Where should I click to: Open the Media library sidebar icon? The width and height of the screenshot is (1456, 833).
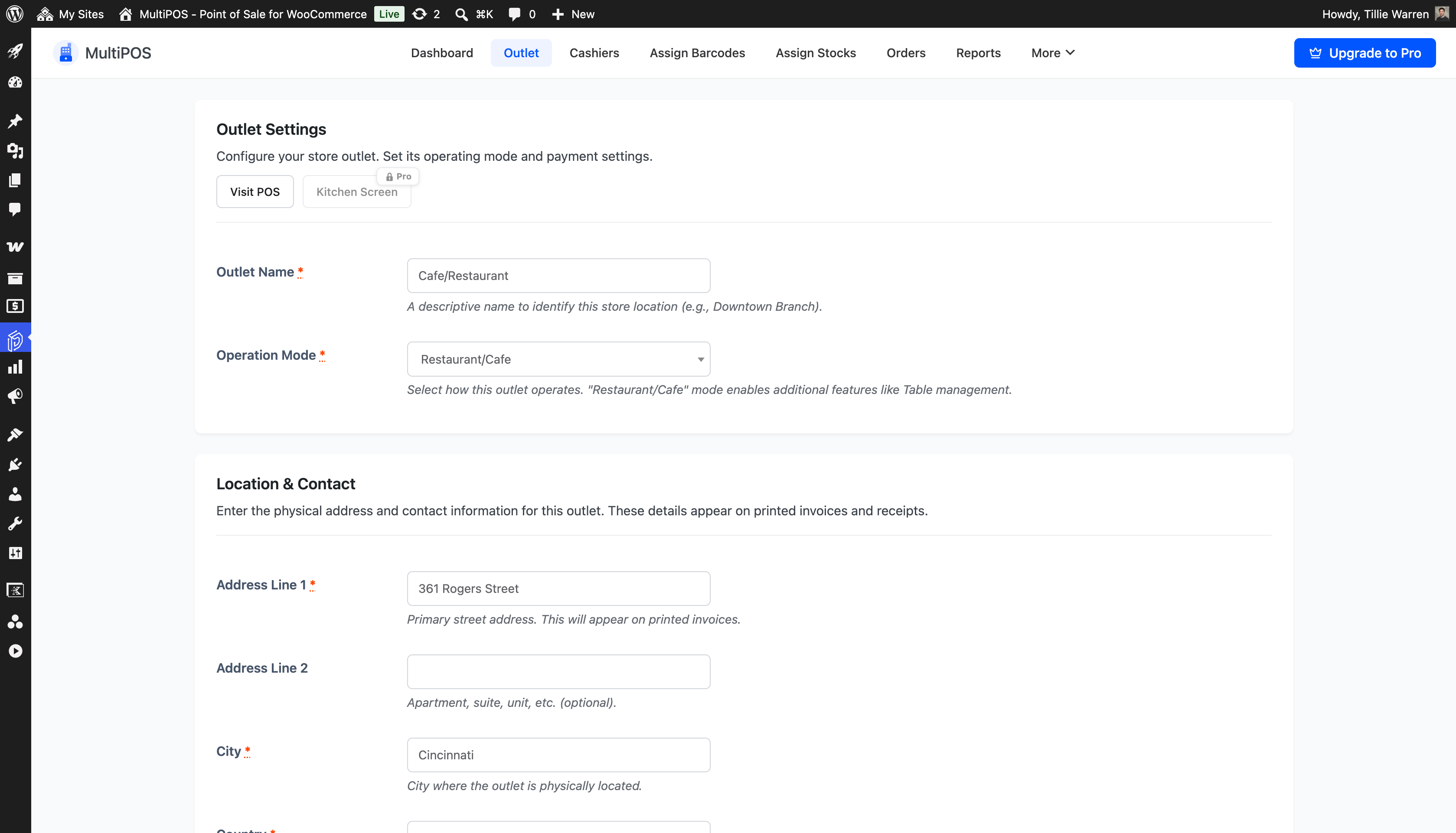tap(15, 150)
